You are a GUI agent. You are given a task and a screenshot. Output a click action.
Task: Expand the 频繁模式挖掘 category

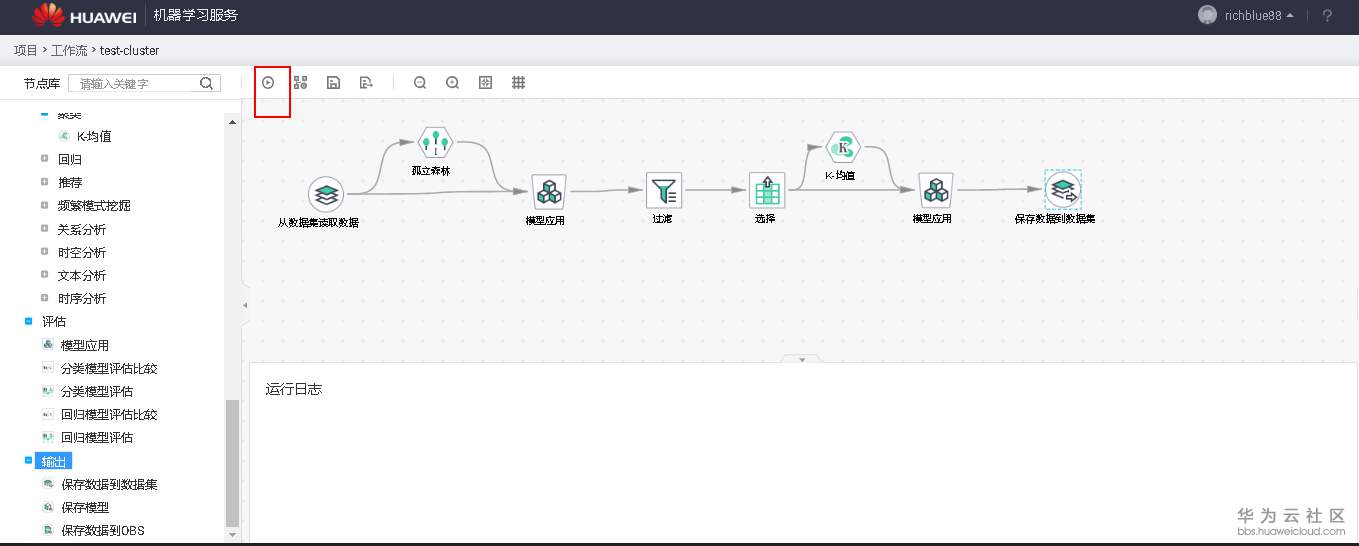click(44, 205)
